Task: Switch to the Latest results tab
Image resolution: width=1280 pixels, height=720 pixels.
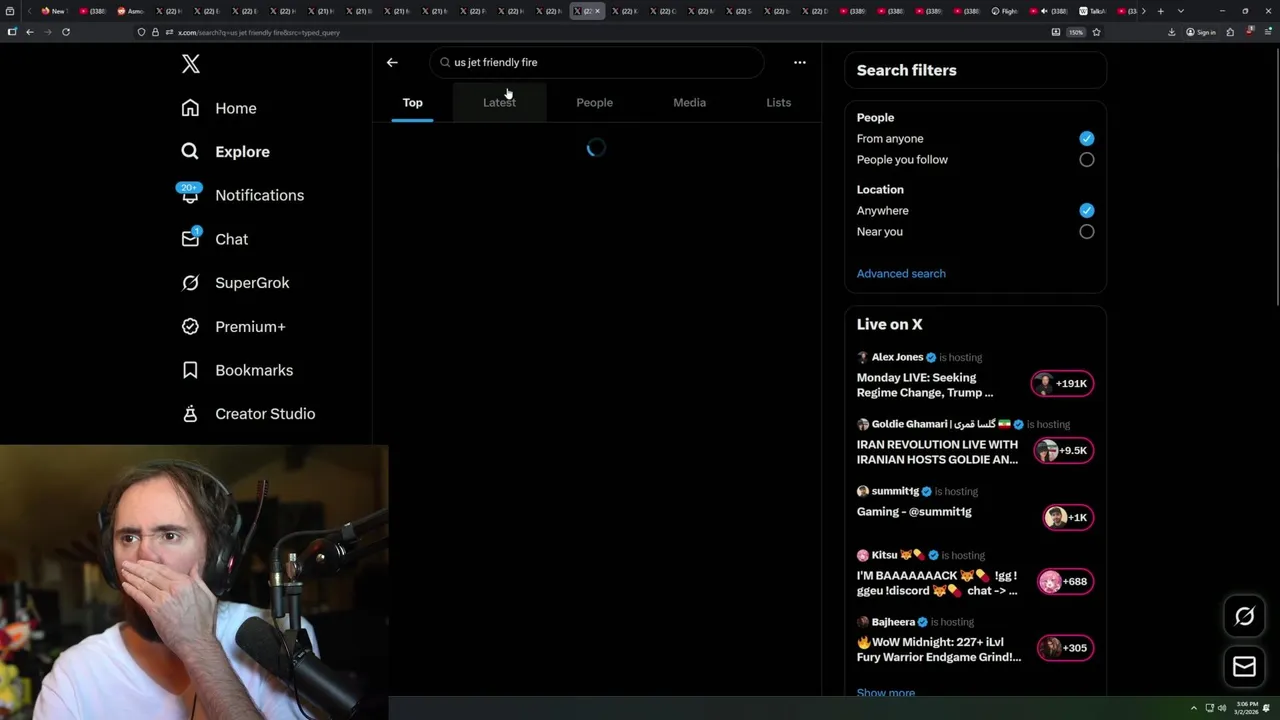Action: (499, 102)
